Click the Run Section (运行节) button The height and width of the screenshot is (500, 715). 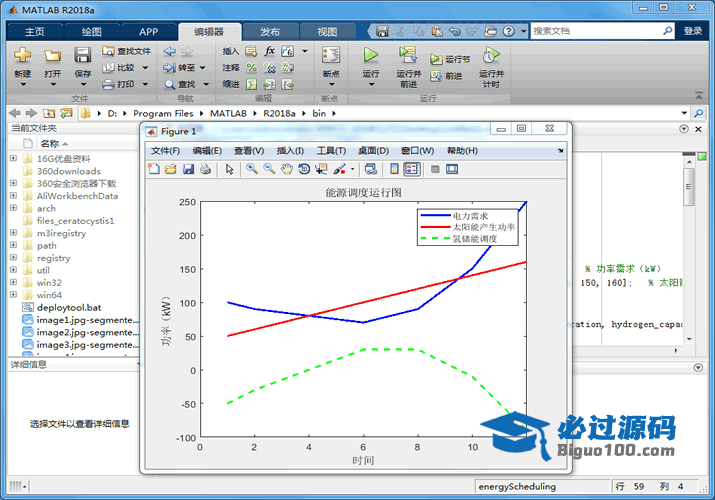(x=450, y=59)
